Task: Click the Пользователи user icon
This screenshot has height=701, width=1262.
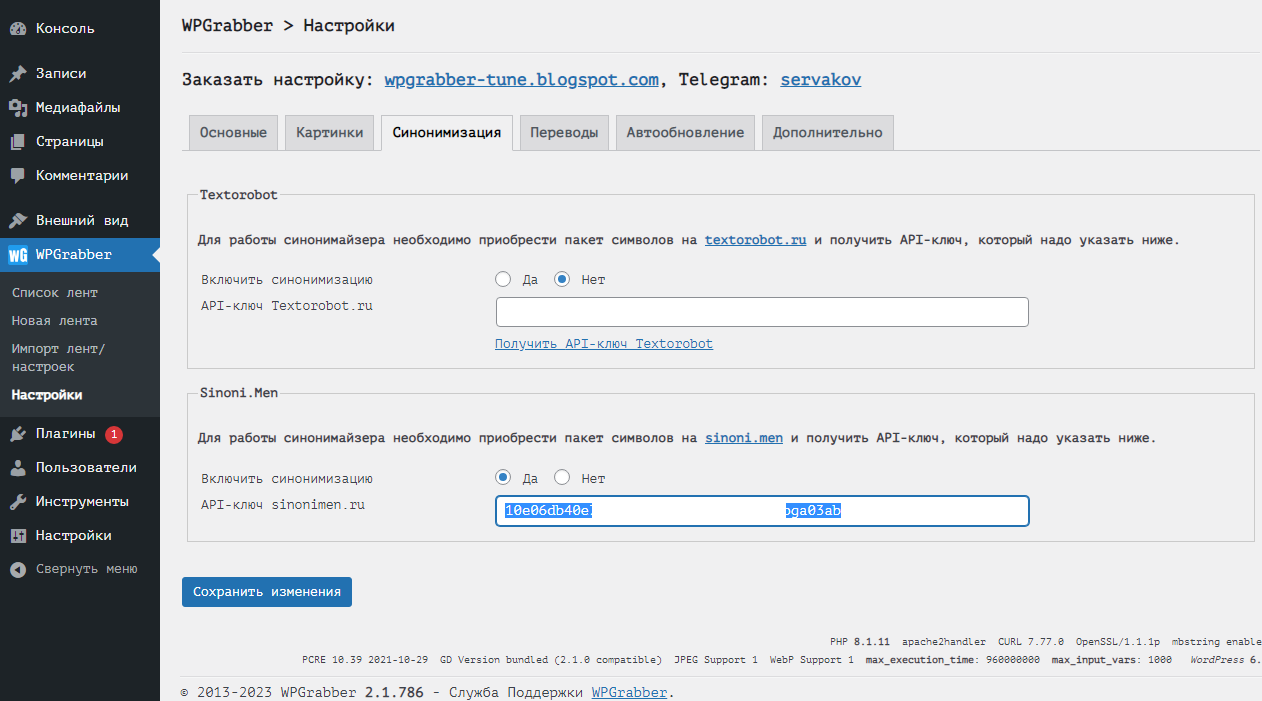Action: point(18,468)
